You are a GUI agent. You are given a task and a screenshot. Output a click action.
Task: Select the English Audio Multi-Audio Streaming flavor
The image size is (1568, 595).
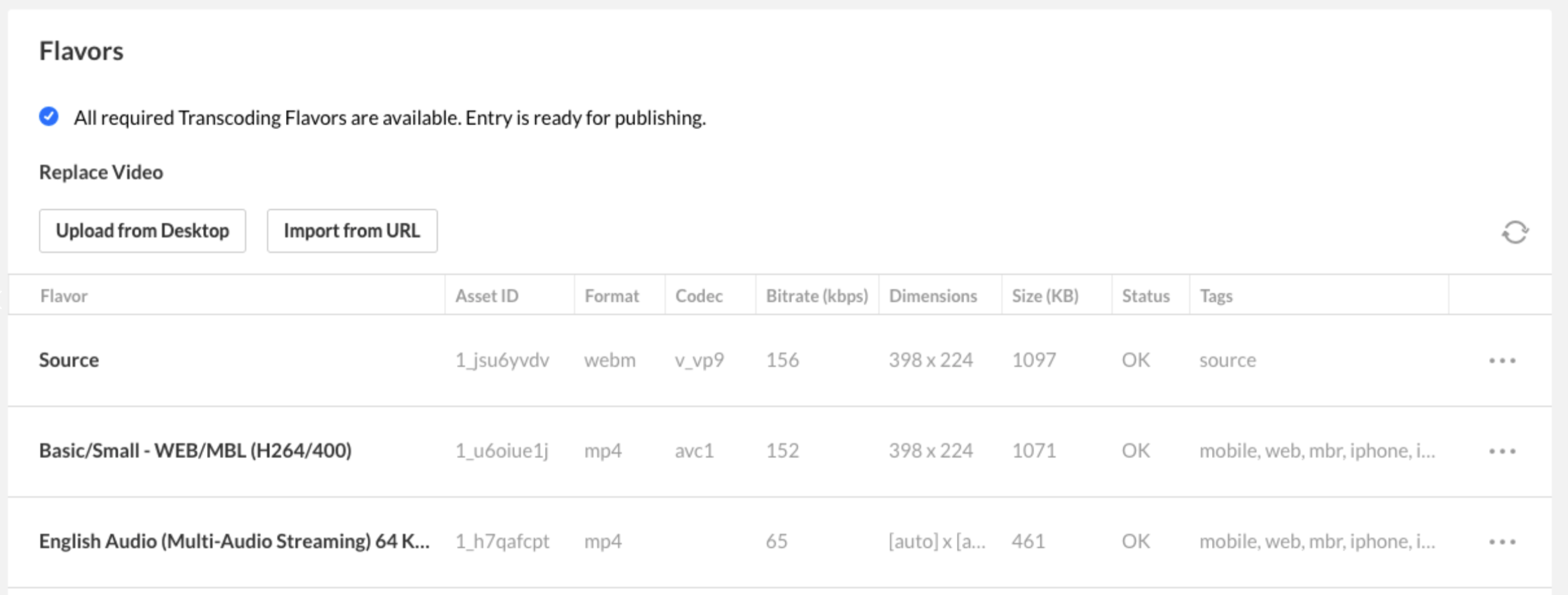[x=234, y=541]
